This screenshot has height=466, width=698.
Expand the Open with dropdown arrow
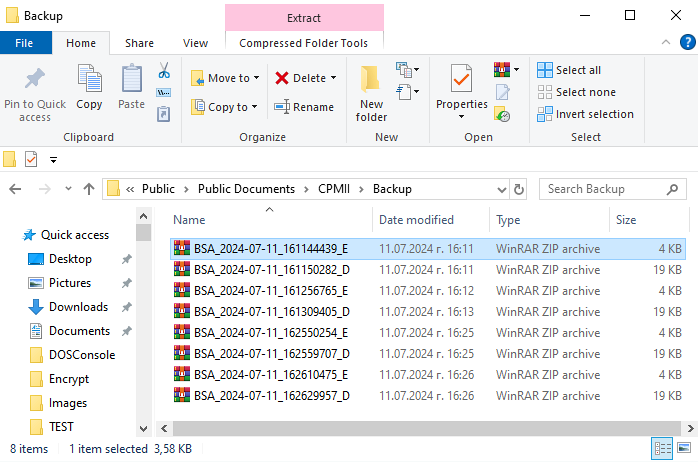(516, 69)
